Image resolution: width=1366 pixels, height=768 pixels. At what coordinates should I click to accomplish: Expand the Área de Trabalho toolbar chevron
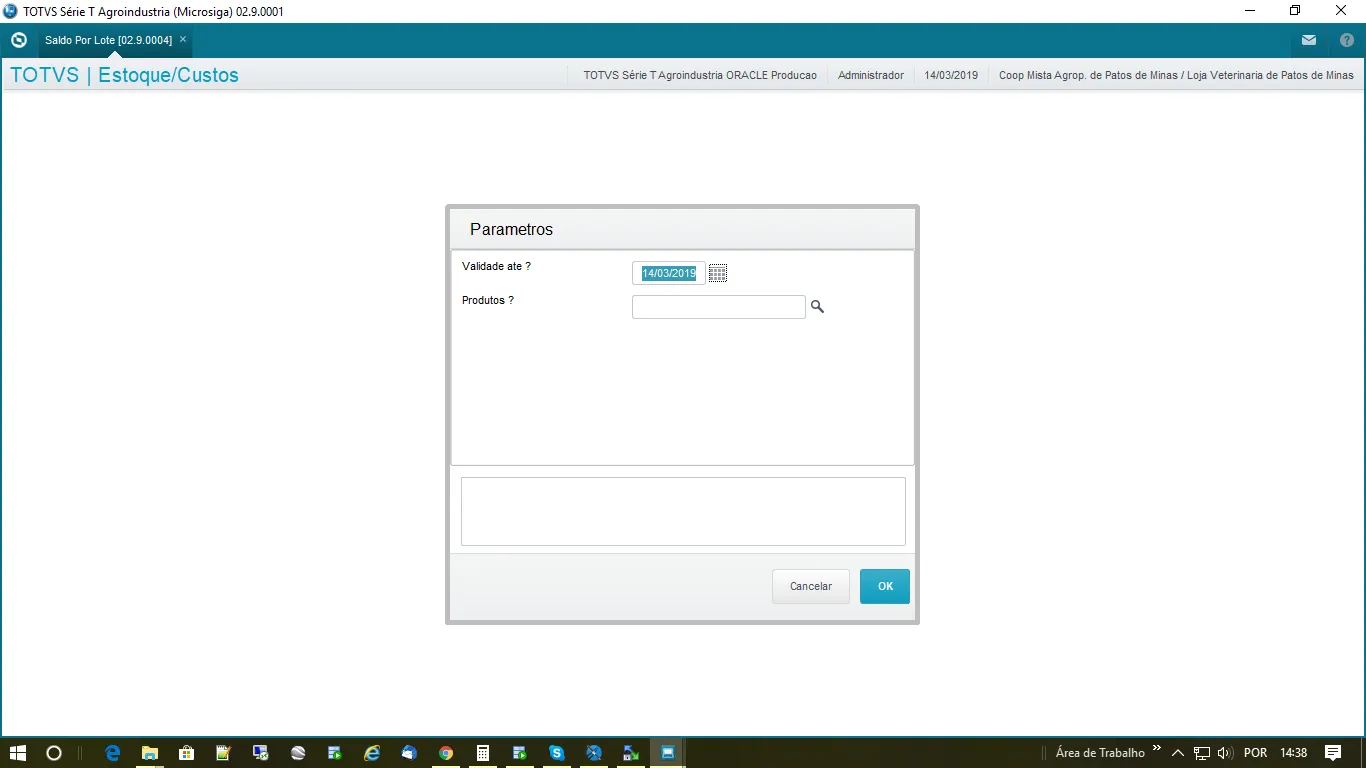(x=1157, y=748)
